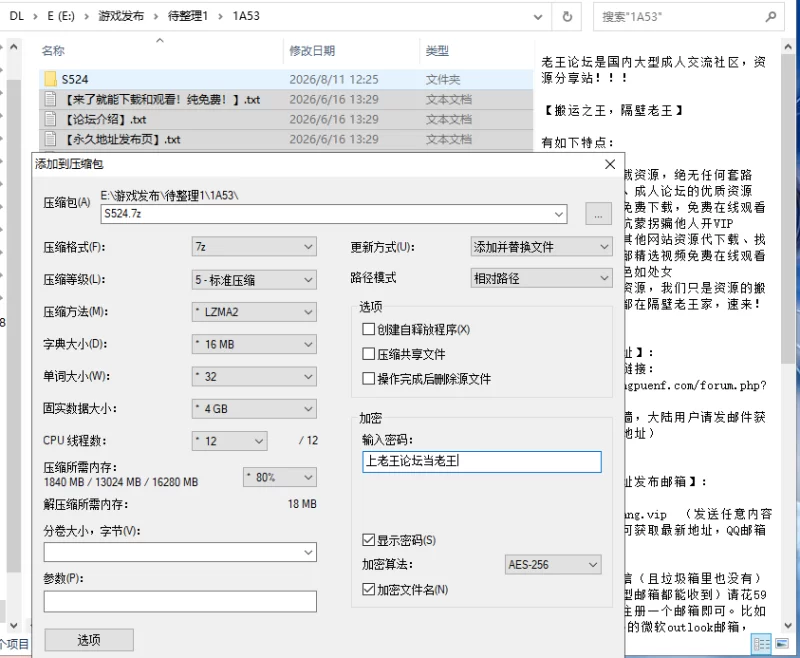The height and width of the screenshot is (658, 800).
Task: Open the 字典大小 16 MB dropdown
Action: click(254, 344)
